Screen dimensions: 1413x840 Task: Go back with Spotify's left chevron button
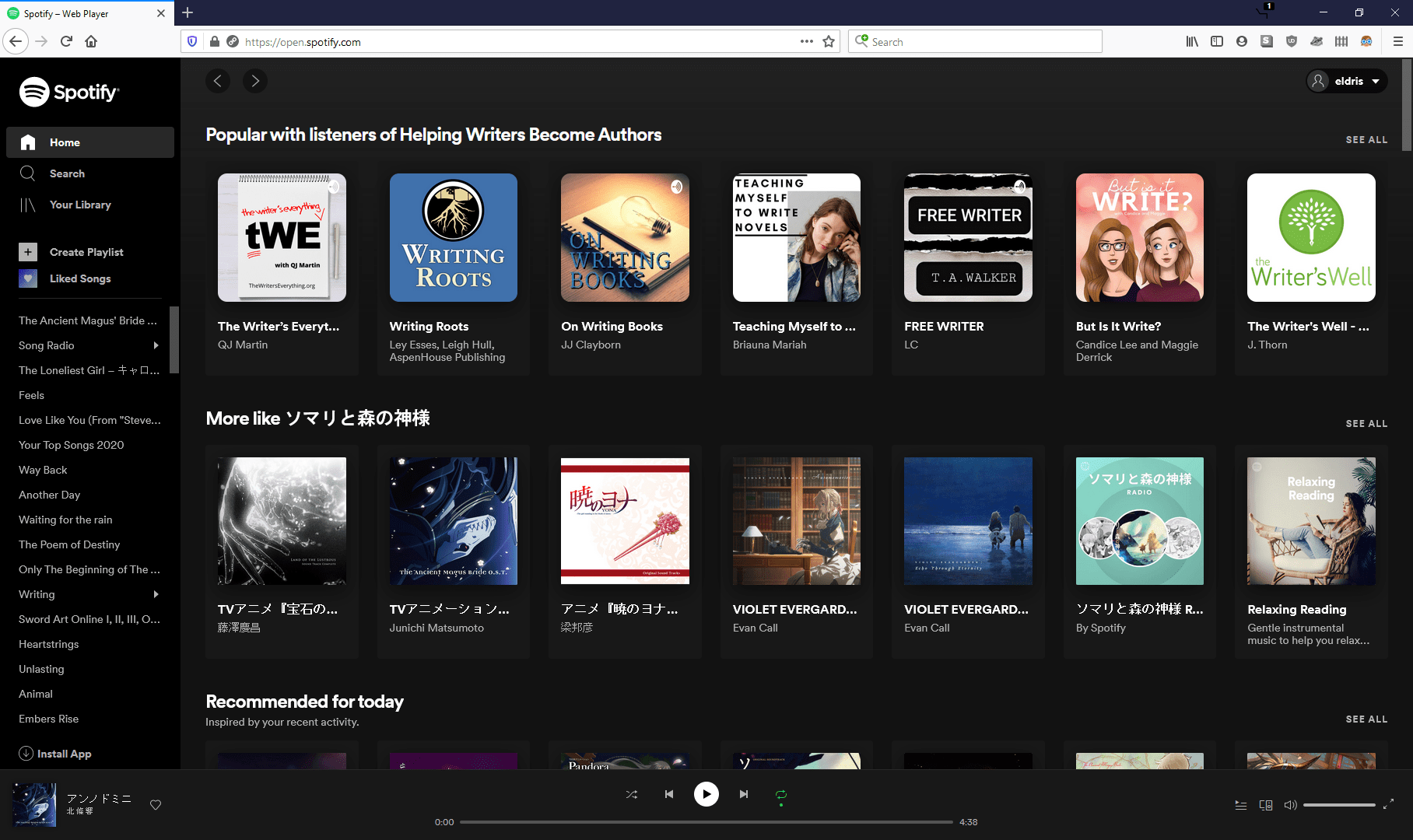pyautogui.click(x=218, y=81)
